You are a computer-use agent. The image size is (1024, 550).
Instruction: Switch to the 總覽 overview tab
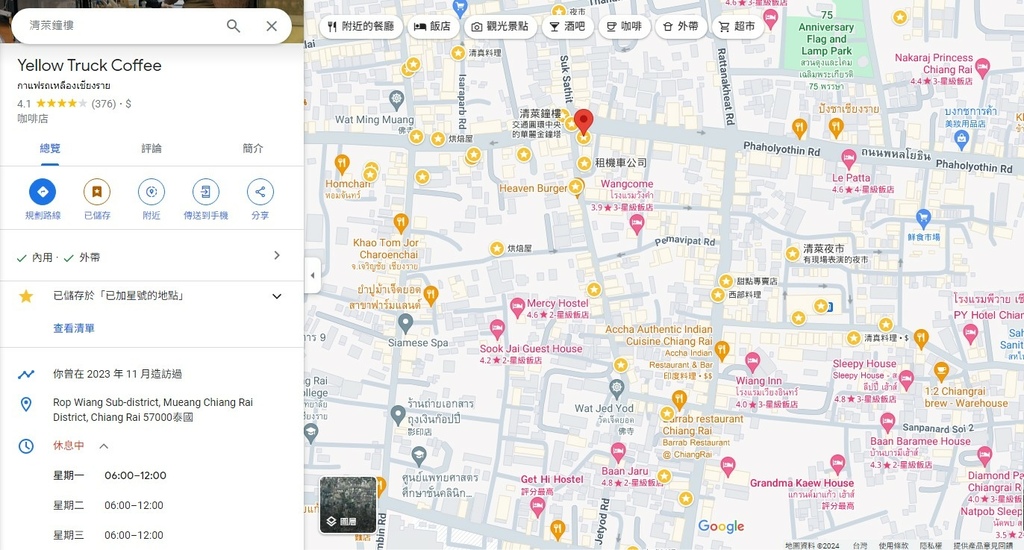pyautogui.click(x=50, y=148)
